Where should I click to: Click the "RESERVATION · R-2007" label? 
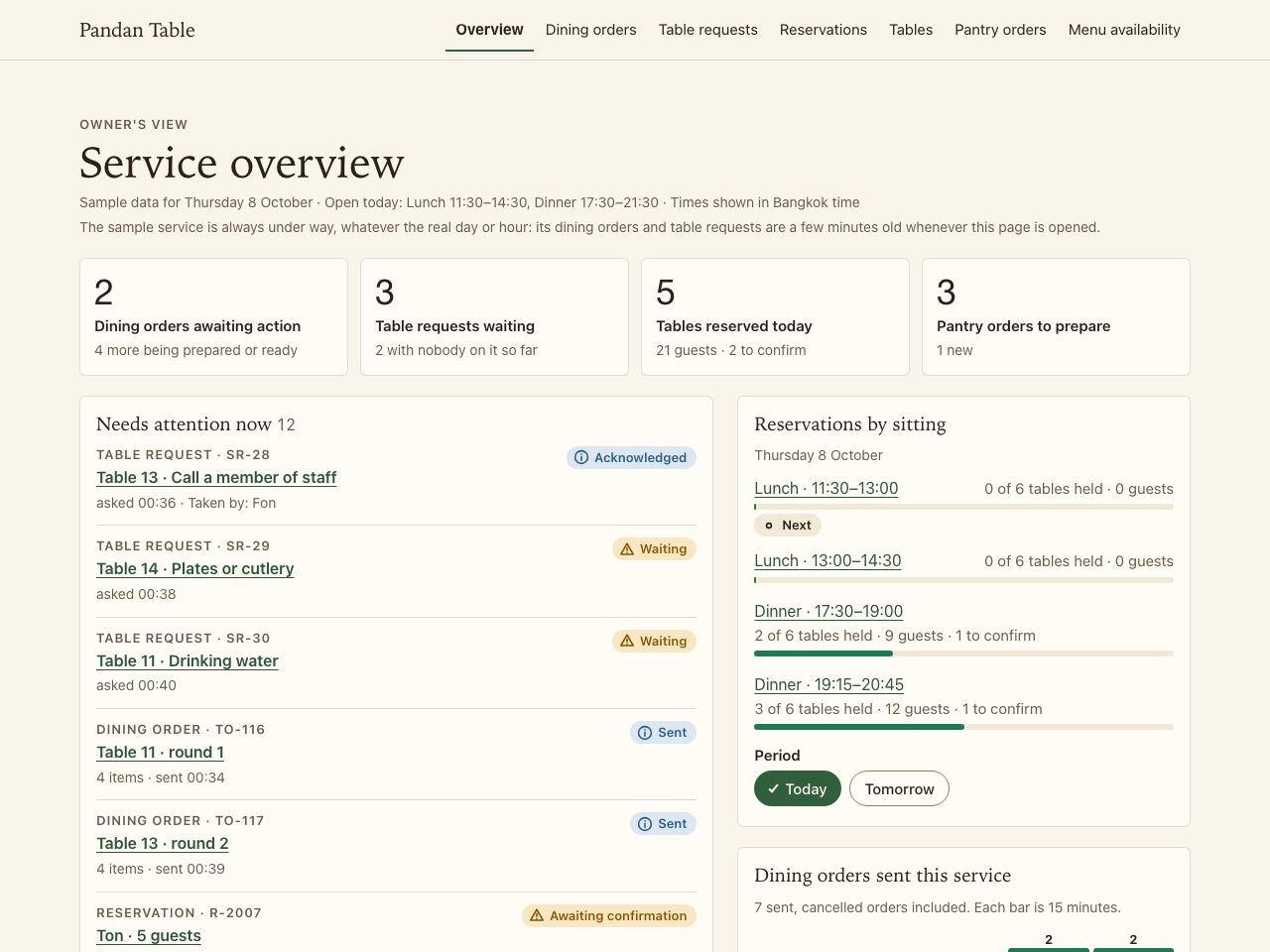click(179, 913)
